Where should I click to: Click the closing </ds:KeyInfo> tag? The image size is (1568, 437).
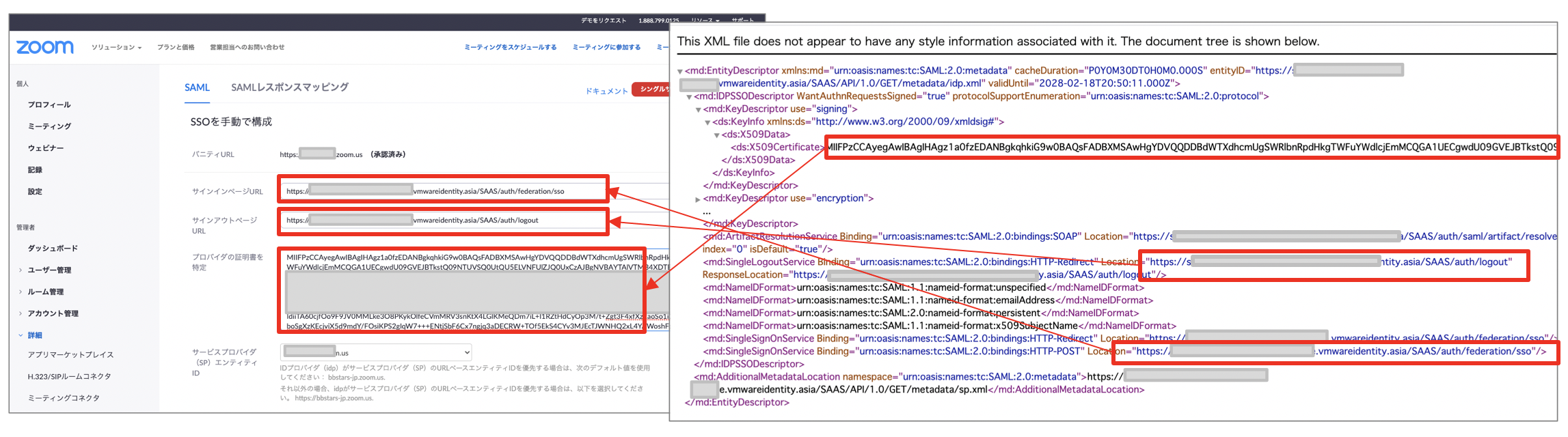click(x=744, y=173)
